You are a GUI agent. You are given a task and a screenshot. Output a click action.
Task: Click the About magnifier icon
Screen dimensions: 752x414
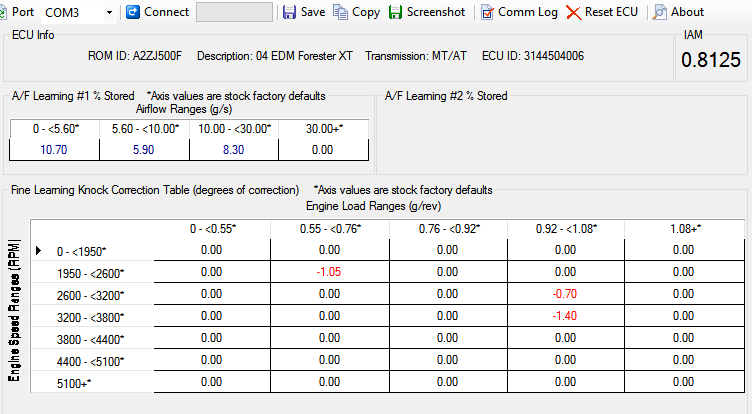click(659, 12)
